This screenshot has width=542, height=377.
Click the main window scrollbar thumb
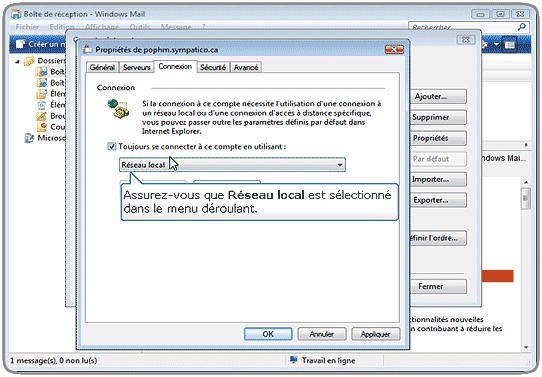pos(526,198)
